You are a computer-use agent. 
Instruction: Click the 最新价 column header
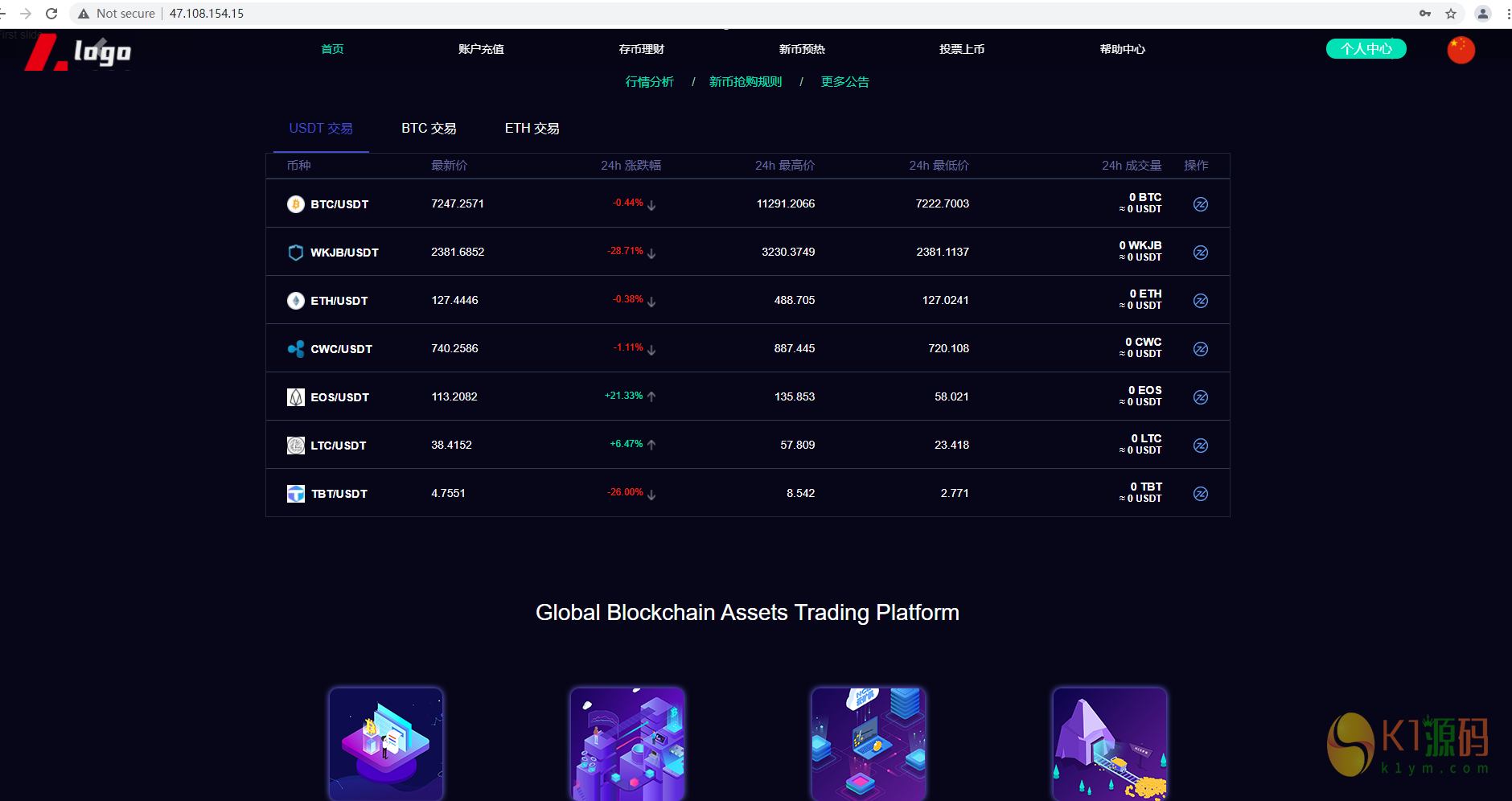(x=449, y=166)
